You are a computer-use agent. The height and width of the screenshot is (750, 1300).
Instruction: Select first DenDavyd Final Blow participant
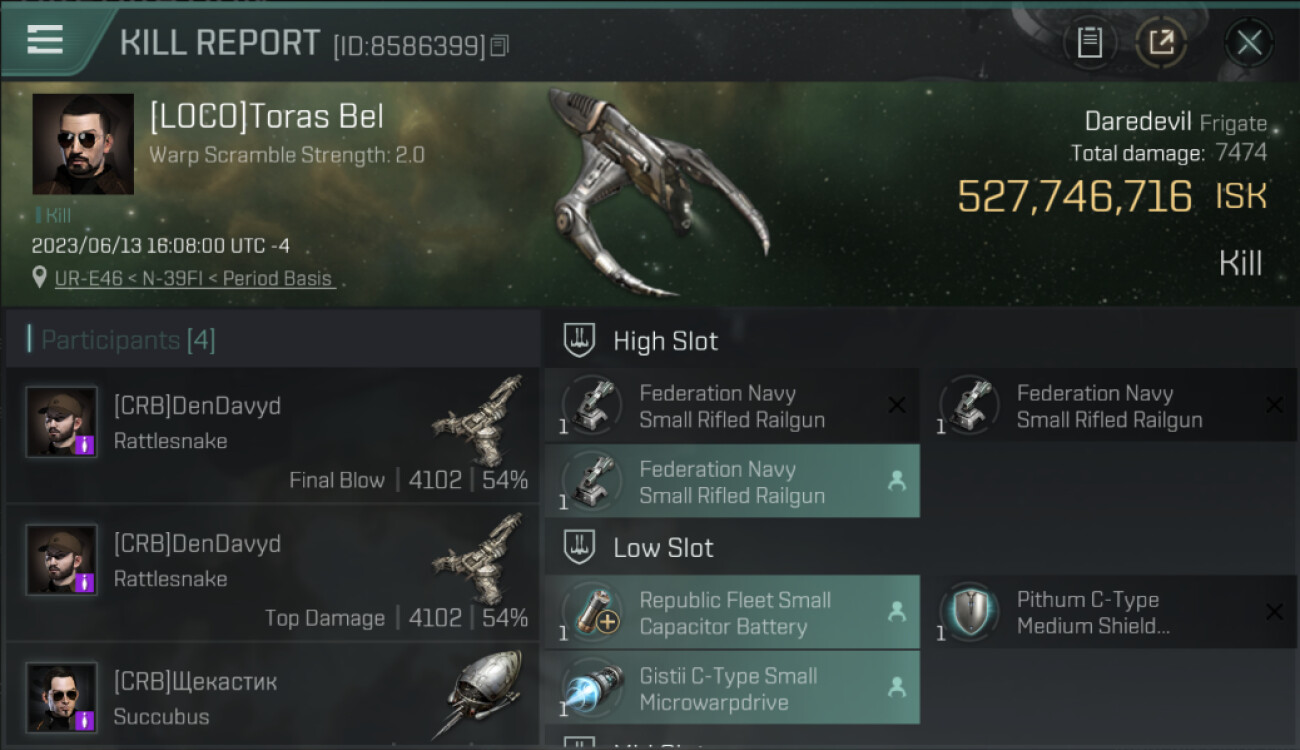273,435
